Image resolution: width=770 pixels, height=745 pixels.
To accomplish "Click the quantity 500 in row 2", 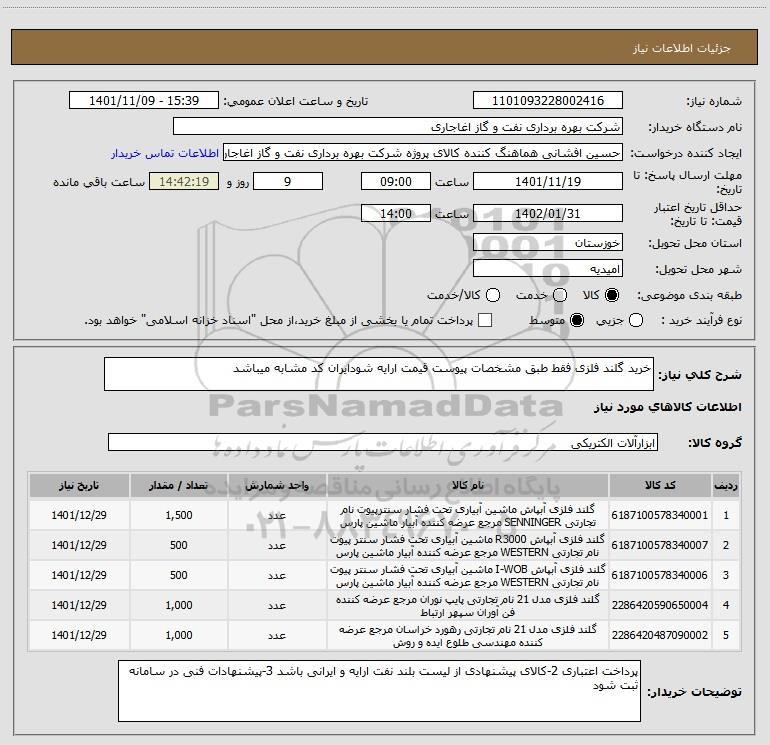I will pyautogui.click(x=179, y=545).
